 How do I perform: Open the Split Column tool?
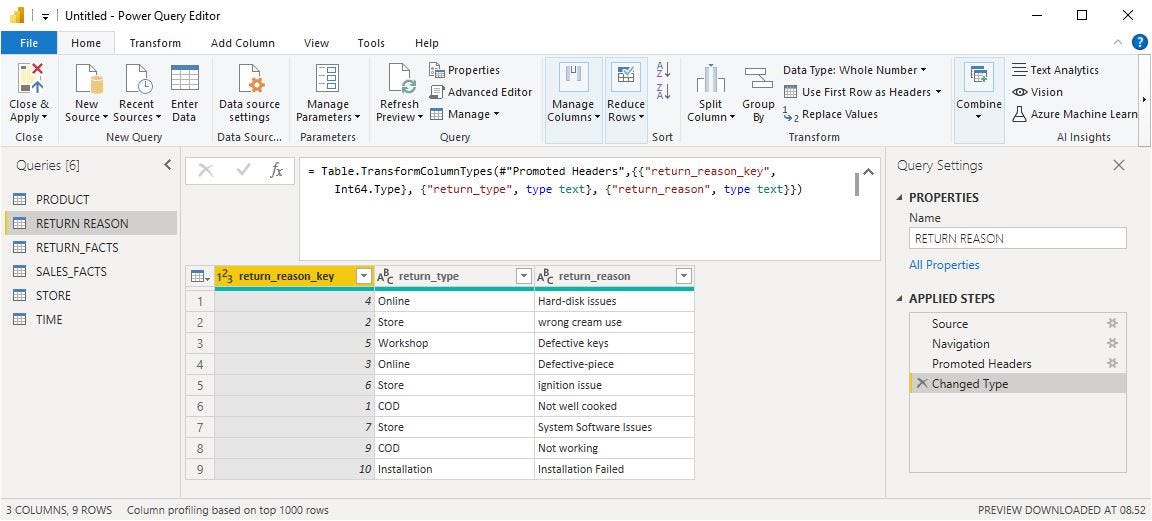tap(710, 93)
